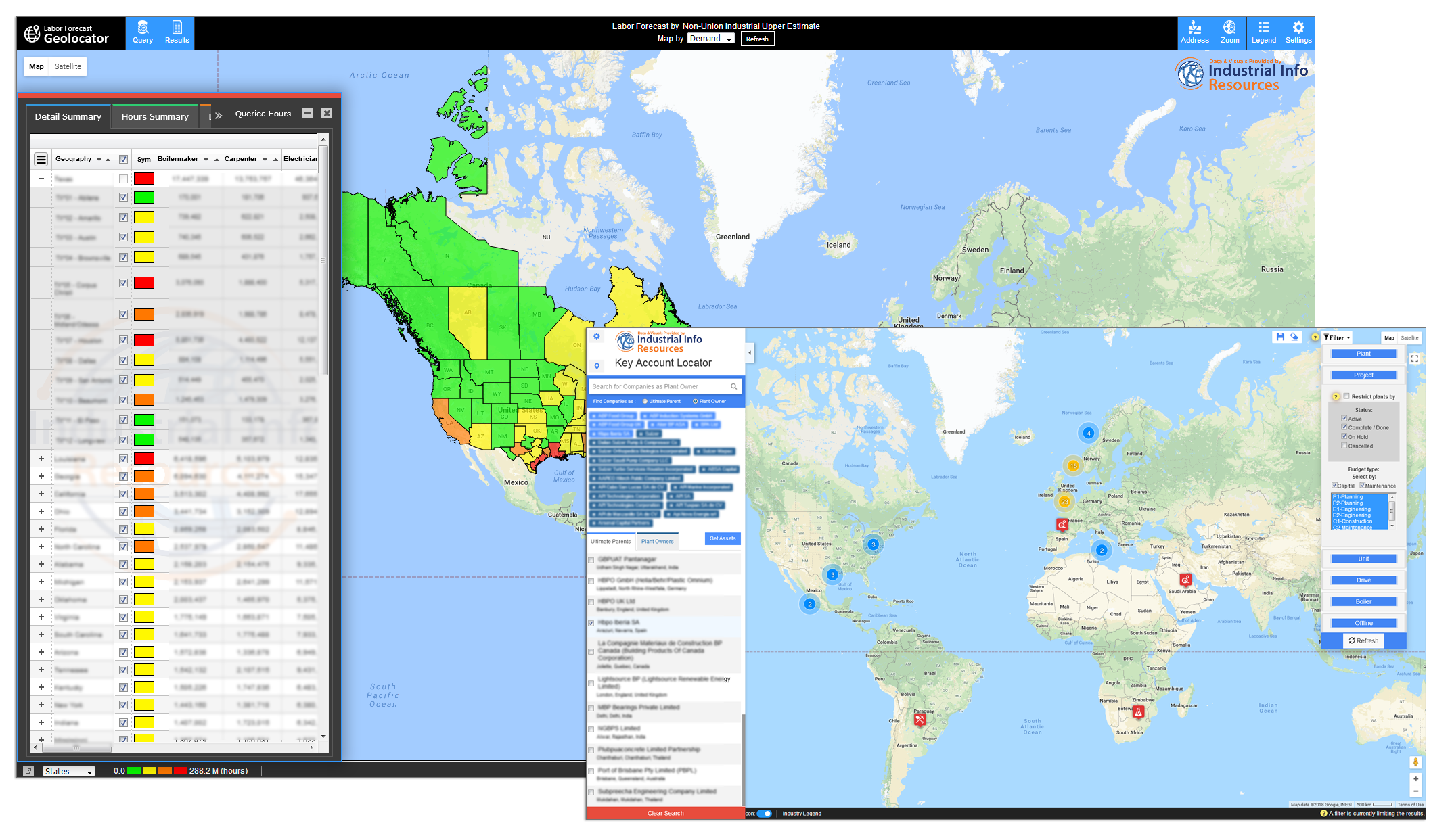
Task: Check the Restrict plants by option
Action: point(1345,397)
